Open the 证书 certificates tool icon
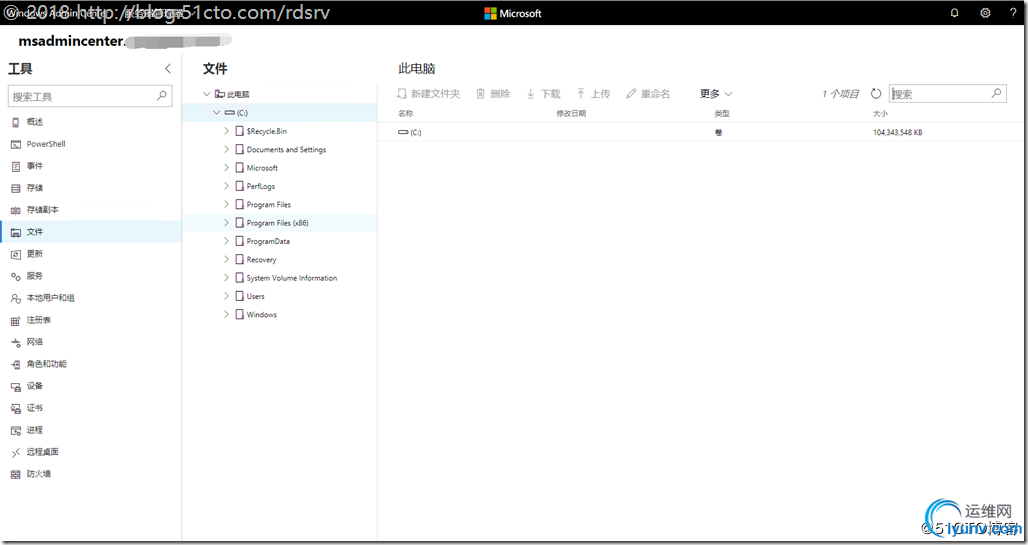The height and width of the screenshot is (545, 1028). tap(16, 409)
